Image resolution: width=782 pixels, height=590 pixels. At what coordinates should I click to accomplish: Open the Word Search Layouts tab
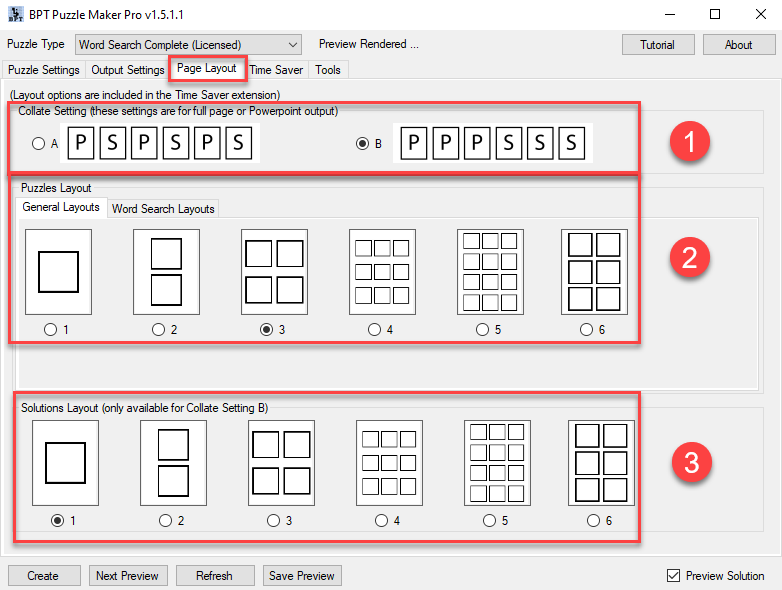(x=163, y=208)
